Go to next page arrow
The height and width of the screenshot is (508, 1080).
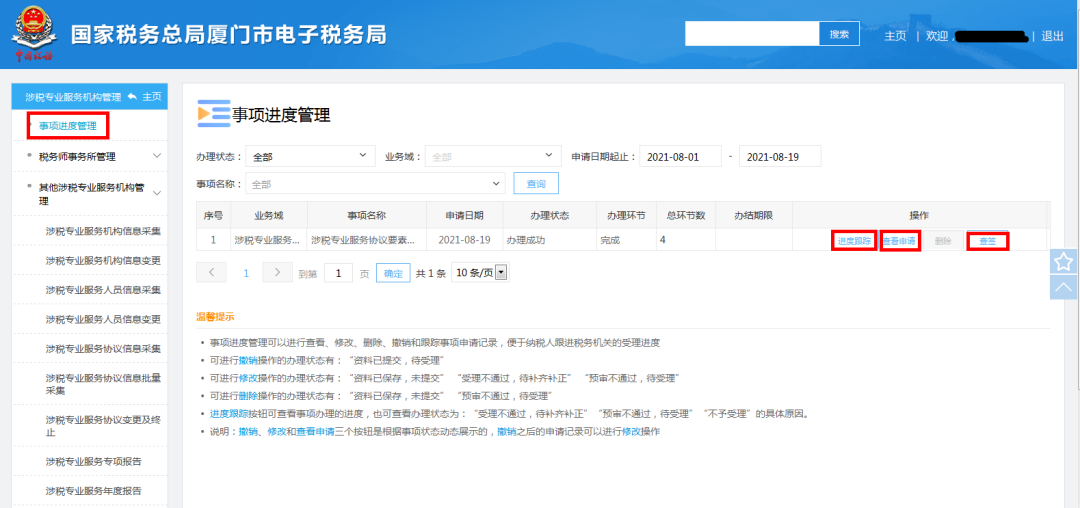[x=277, y=273]
